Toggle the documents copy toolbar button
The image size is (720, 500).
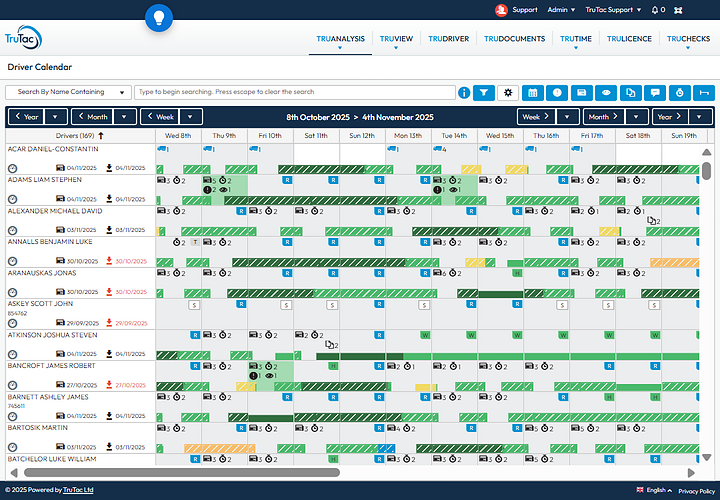(630, 93)
